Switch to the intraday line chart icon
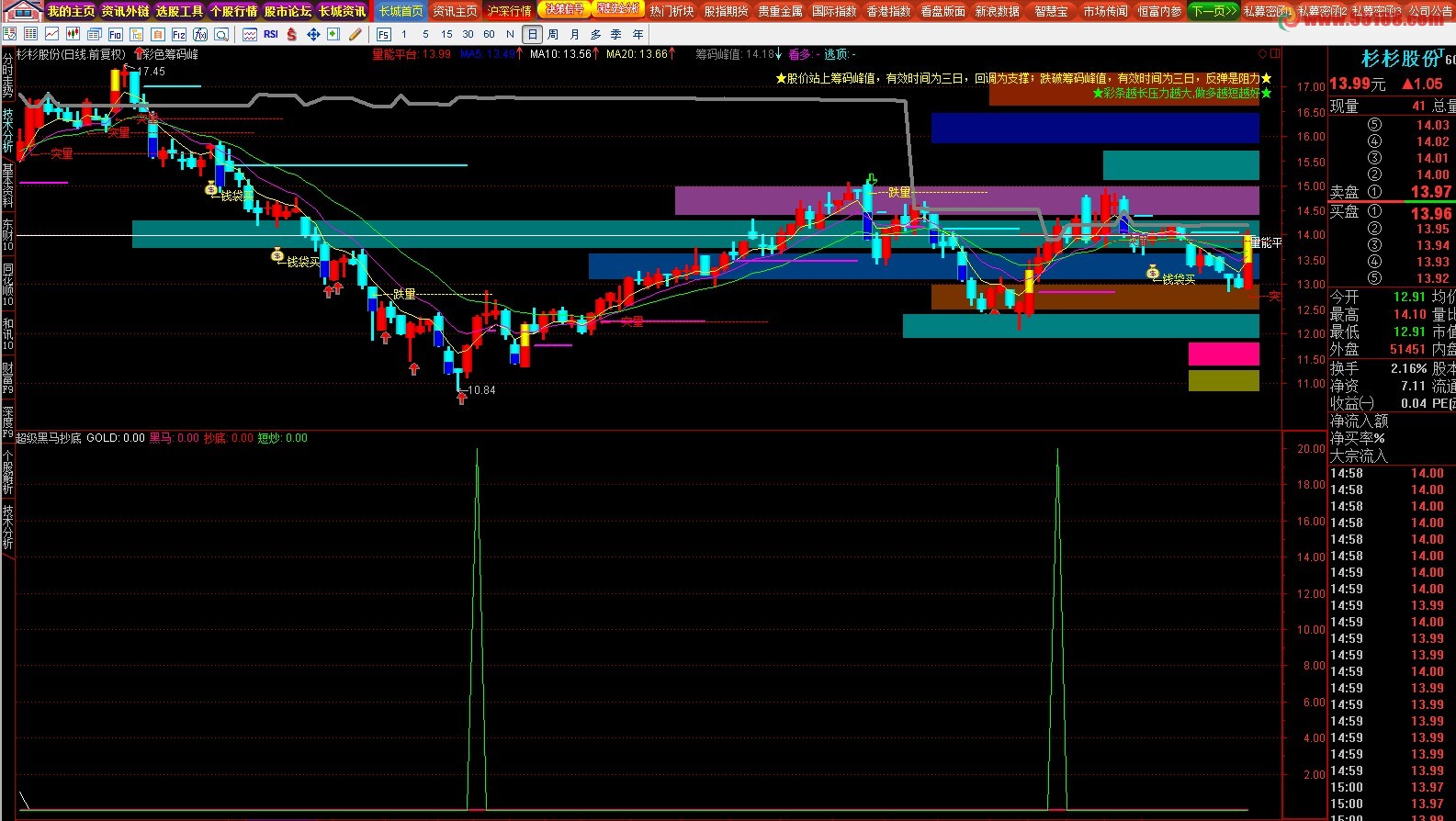 [51, 34]
